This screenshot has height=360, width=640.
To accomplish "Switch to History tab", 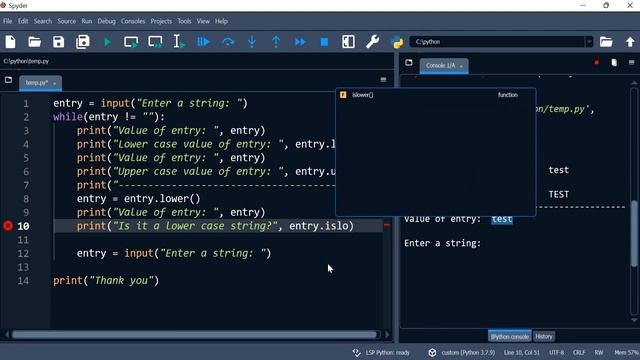I will 544,337.
